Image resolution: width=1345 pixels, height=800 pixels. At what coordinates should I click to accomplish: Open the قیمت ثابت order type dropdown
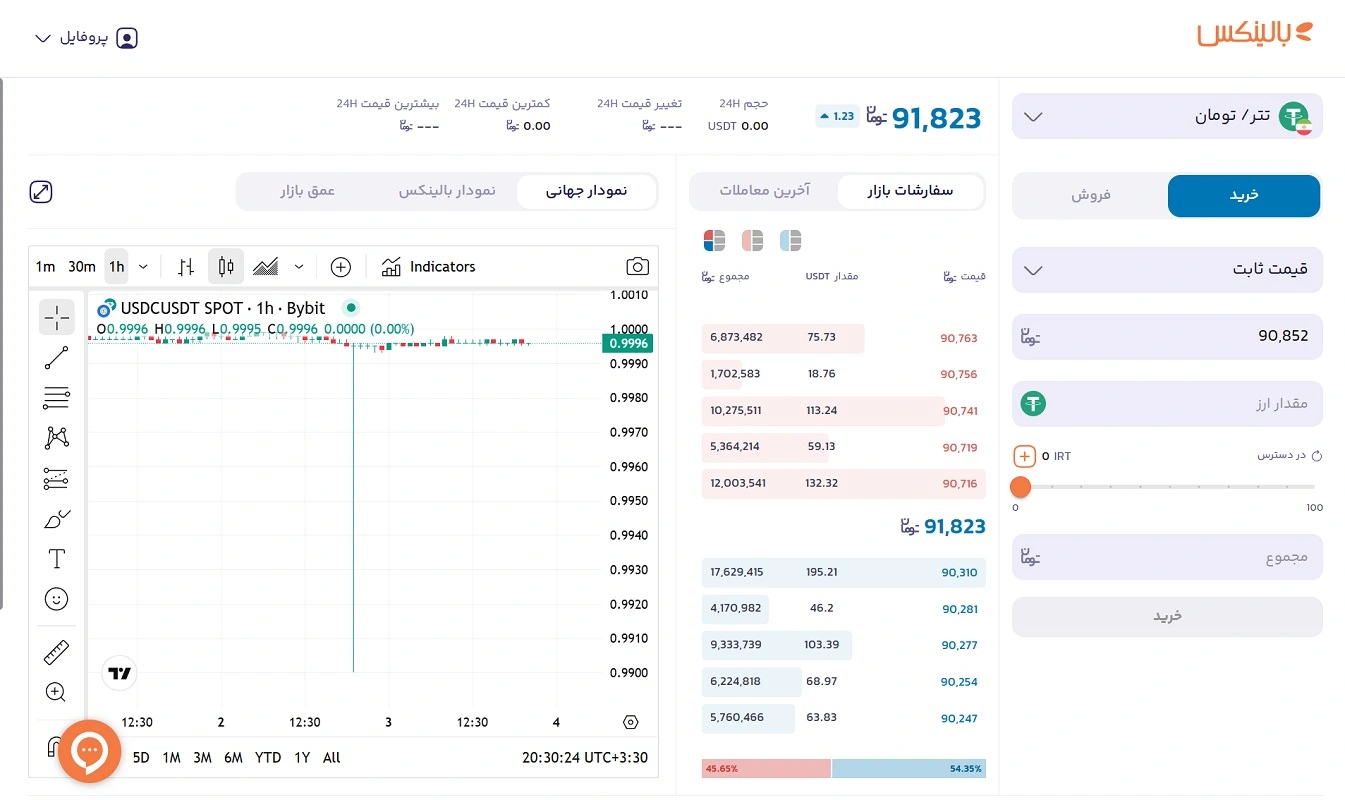point(1167,269)
